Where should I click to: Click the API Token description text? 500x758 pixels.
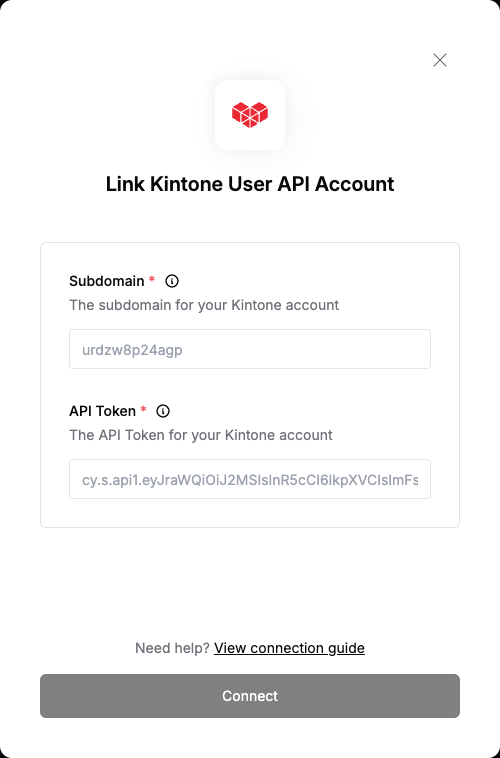point(201,435)
